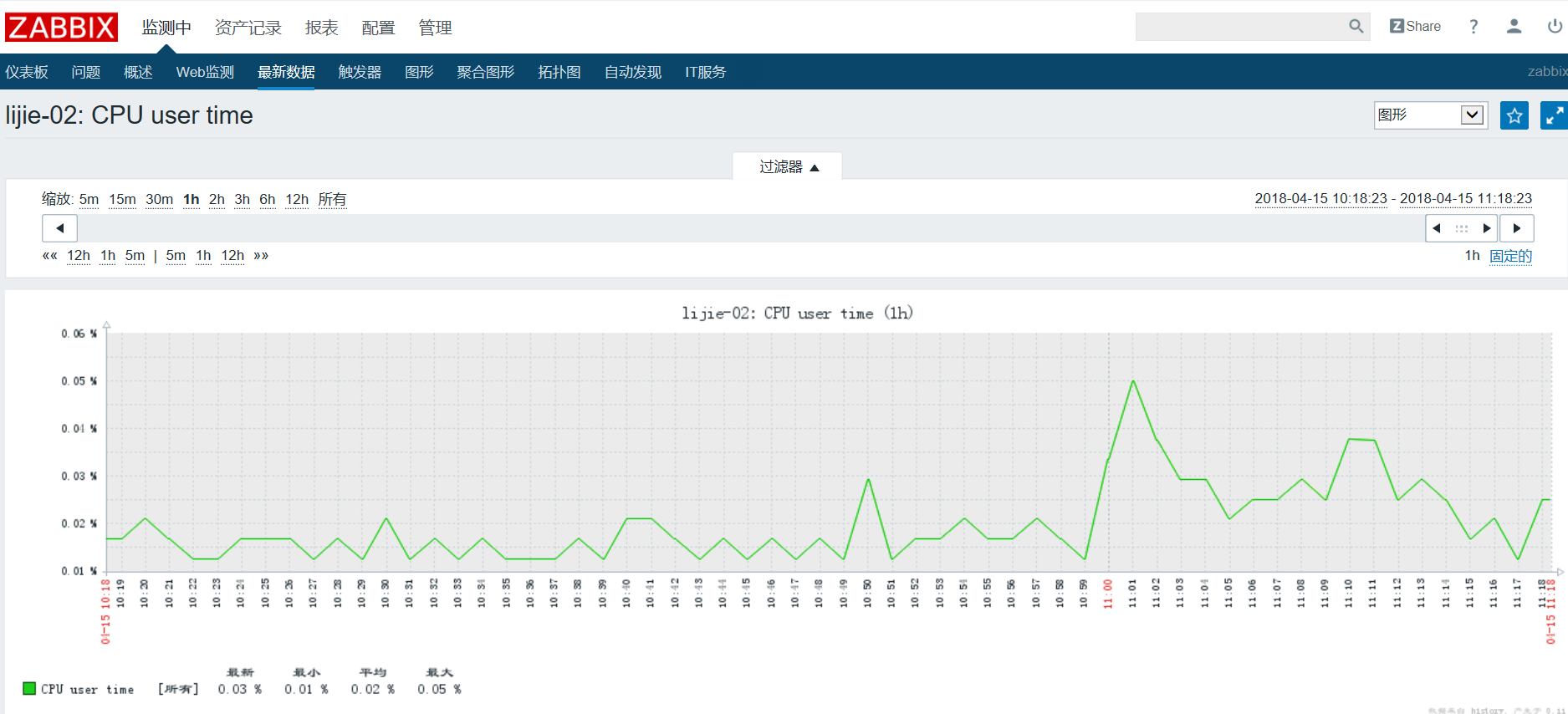The image size is (1568, 714).
Task: Set zoom to 3h
Action: (242, 199)
